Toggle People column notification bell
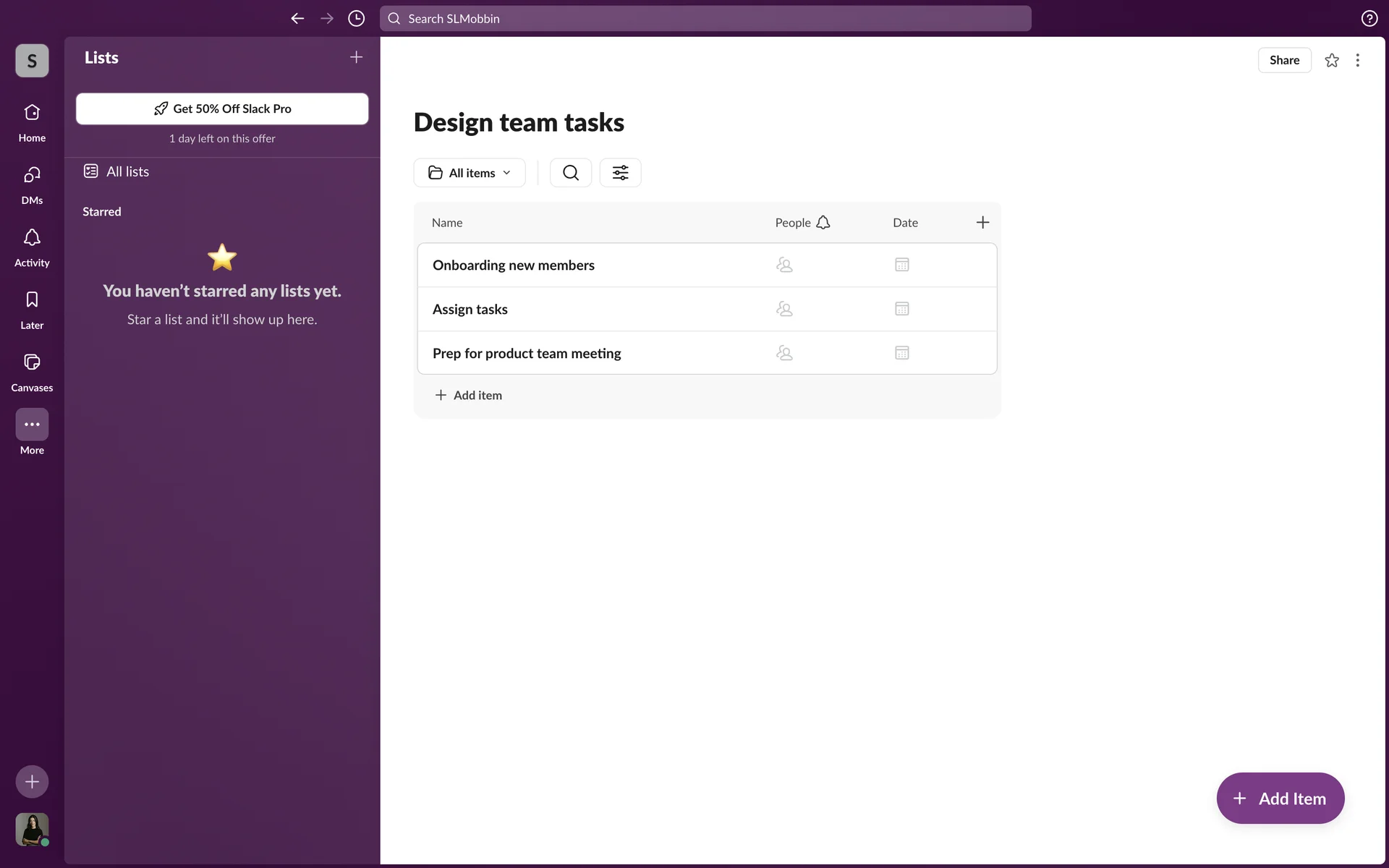 click(x=823, y=223)
